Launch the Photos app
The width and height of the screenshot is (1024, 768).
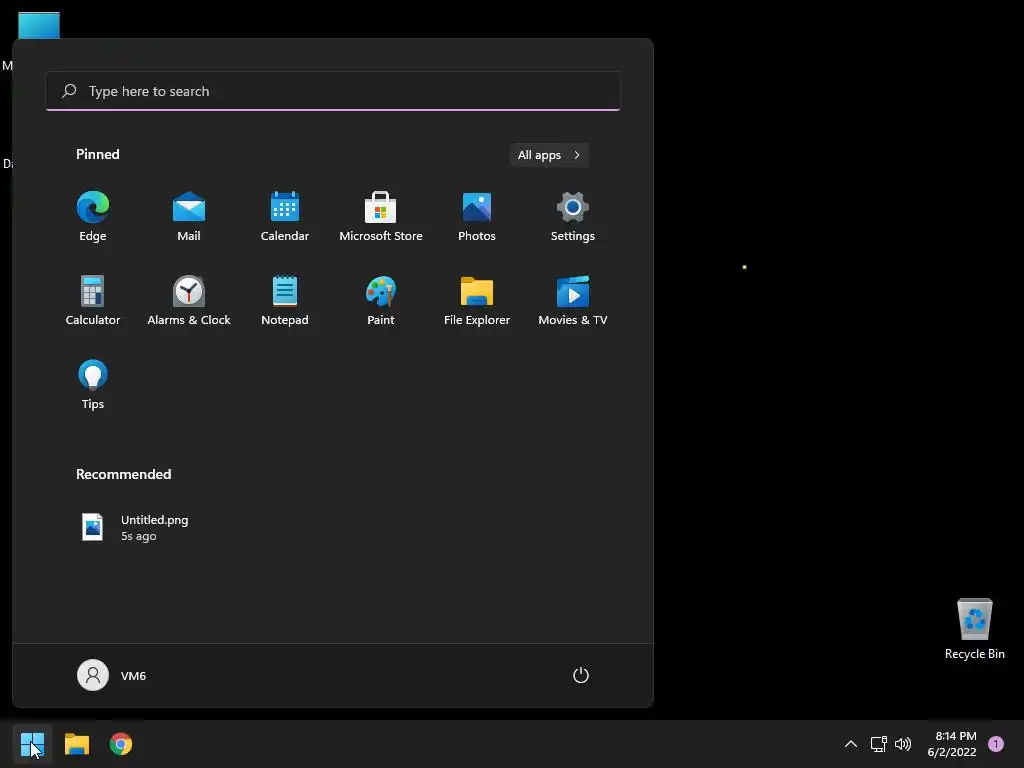coord(477,217)
